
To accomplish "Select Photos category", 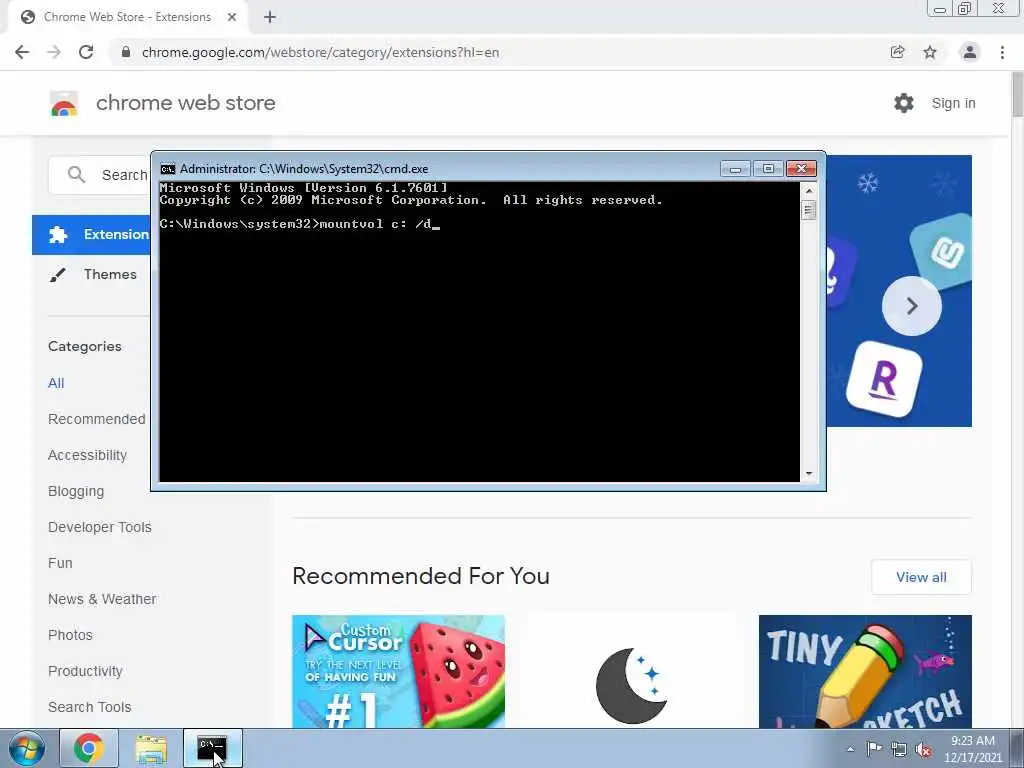I will click(71, 635).
